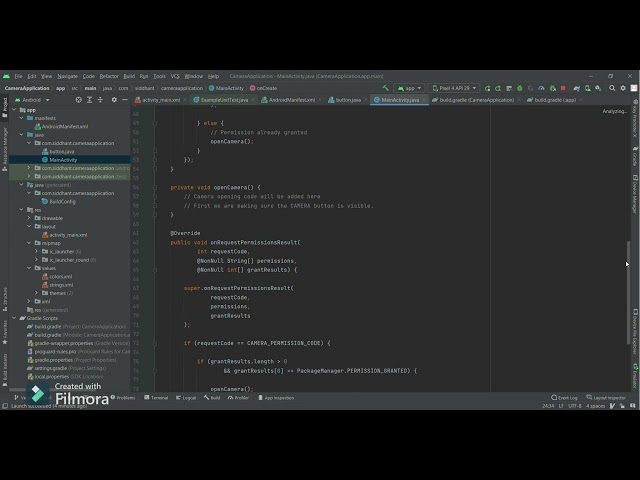
Task: Close the MainActivity.java tab
Action: point(424,100)
